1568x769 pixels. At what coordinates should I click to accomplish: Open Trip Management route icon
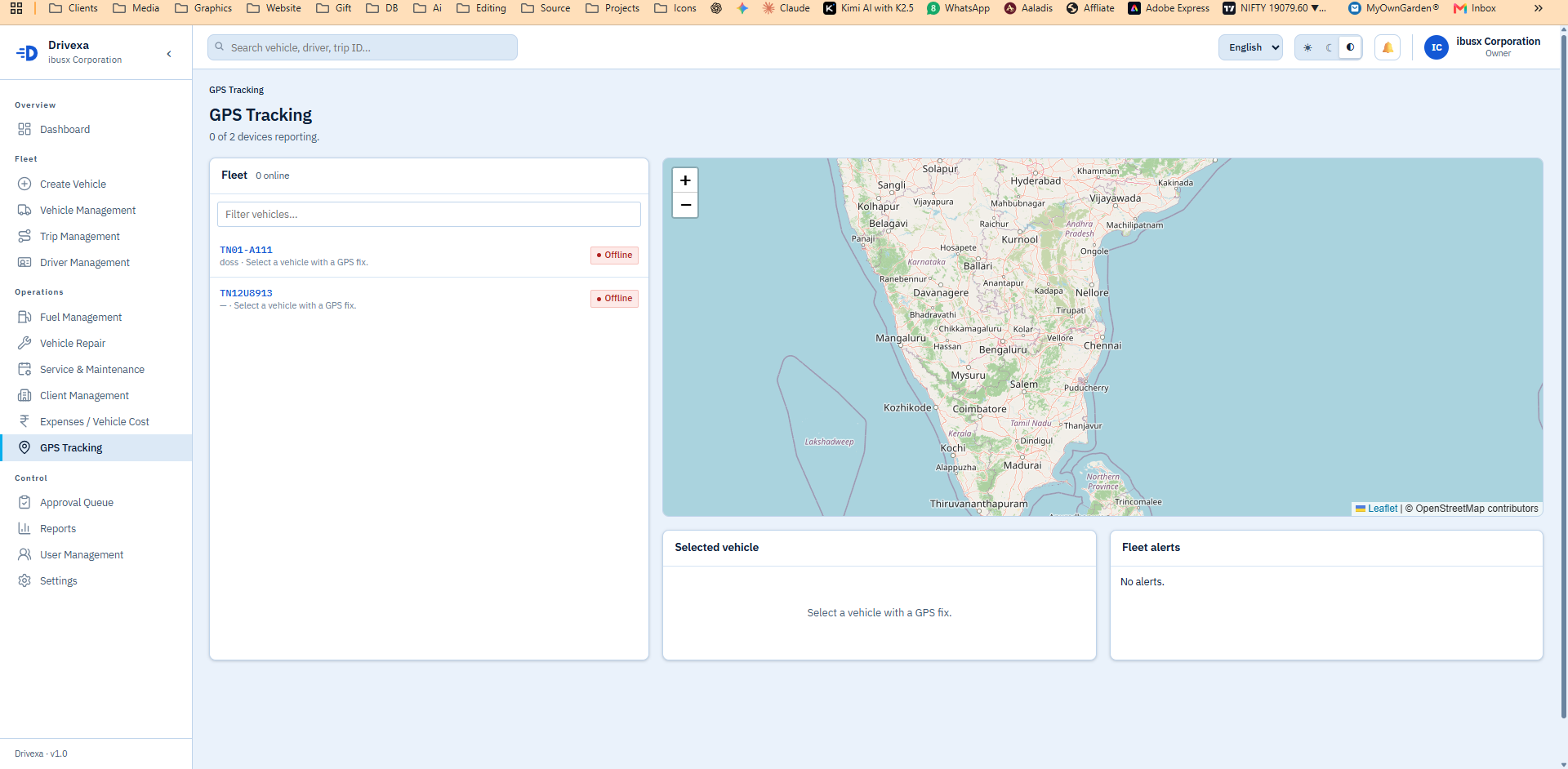pyautogui.click(x=24, y=236)
